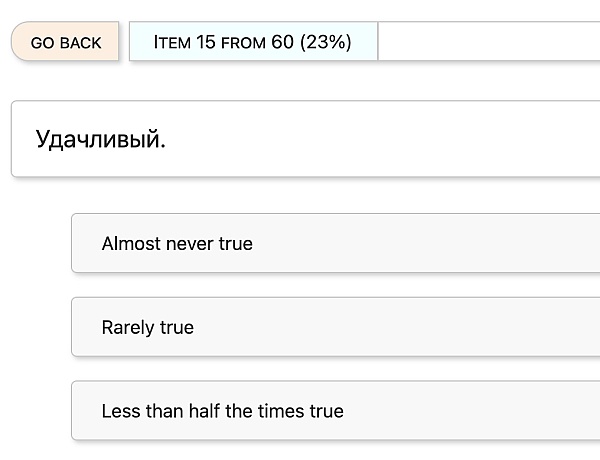Click the "Item 15 from 60" progress label
The width and height of the screenshot is (600, 460).
(252, 42)
